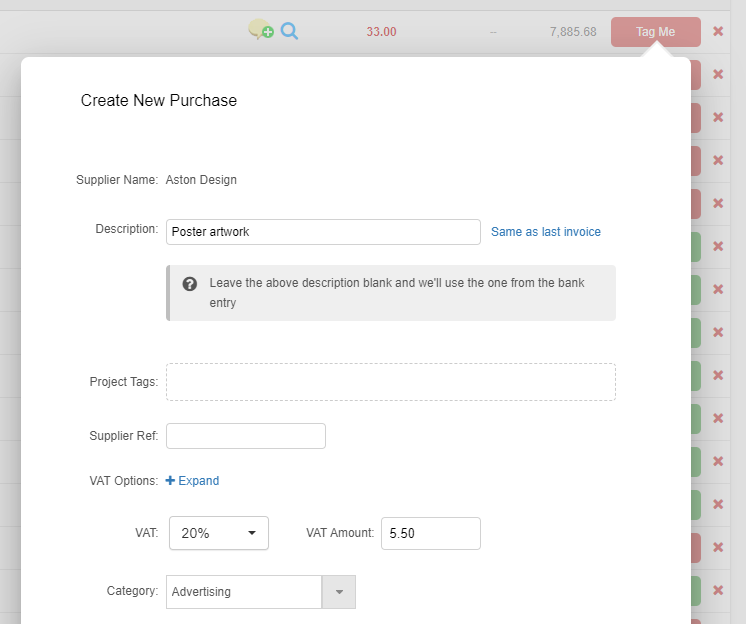Focus the Supplier Ref input field

[x=246, y=436]
